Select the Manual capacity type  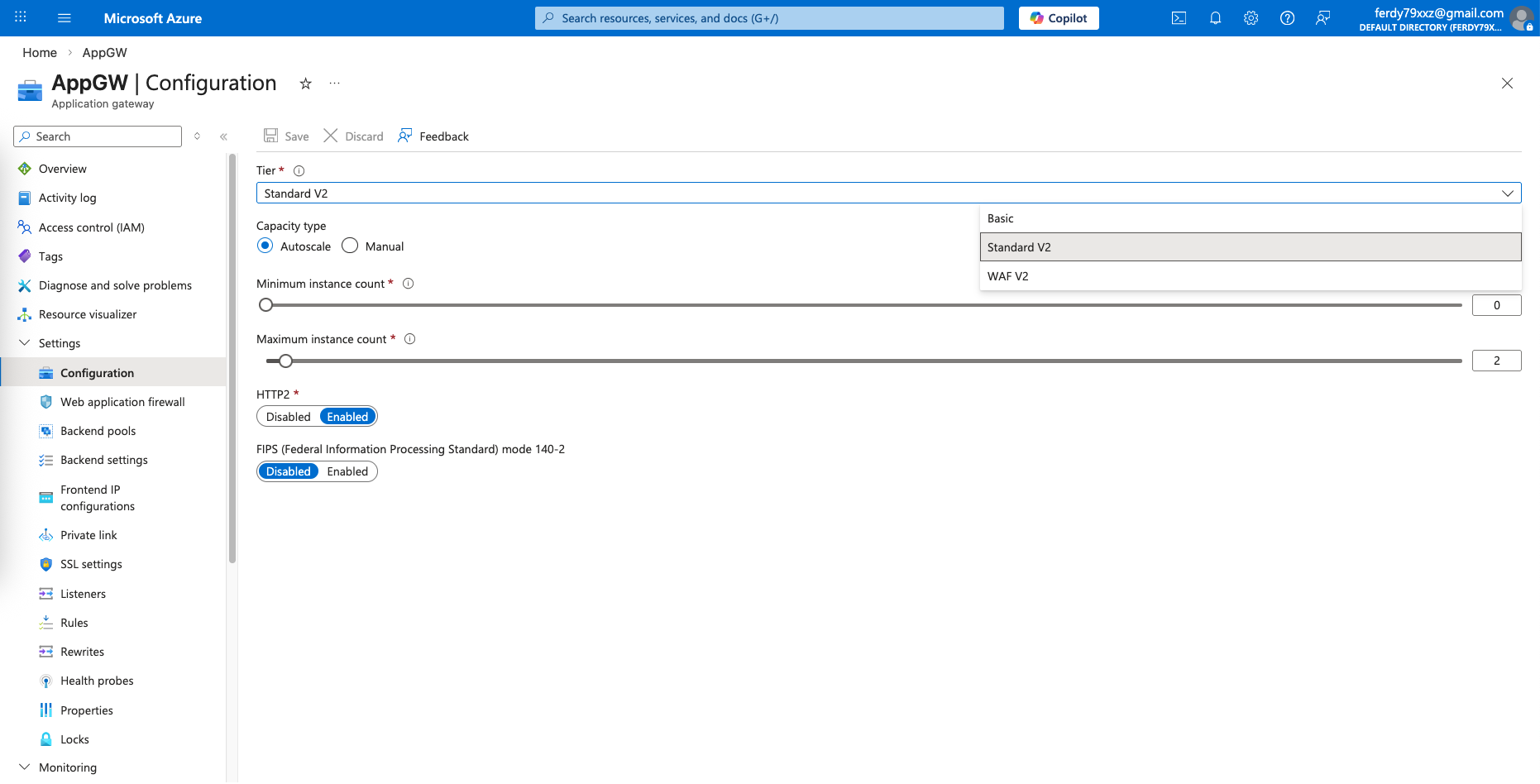pos(350,246)
